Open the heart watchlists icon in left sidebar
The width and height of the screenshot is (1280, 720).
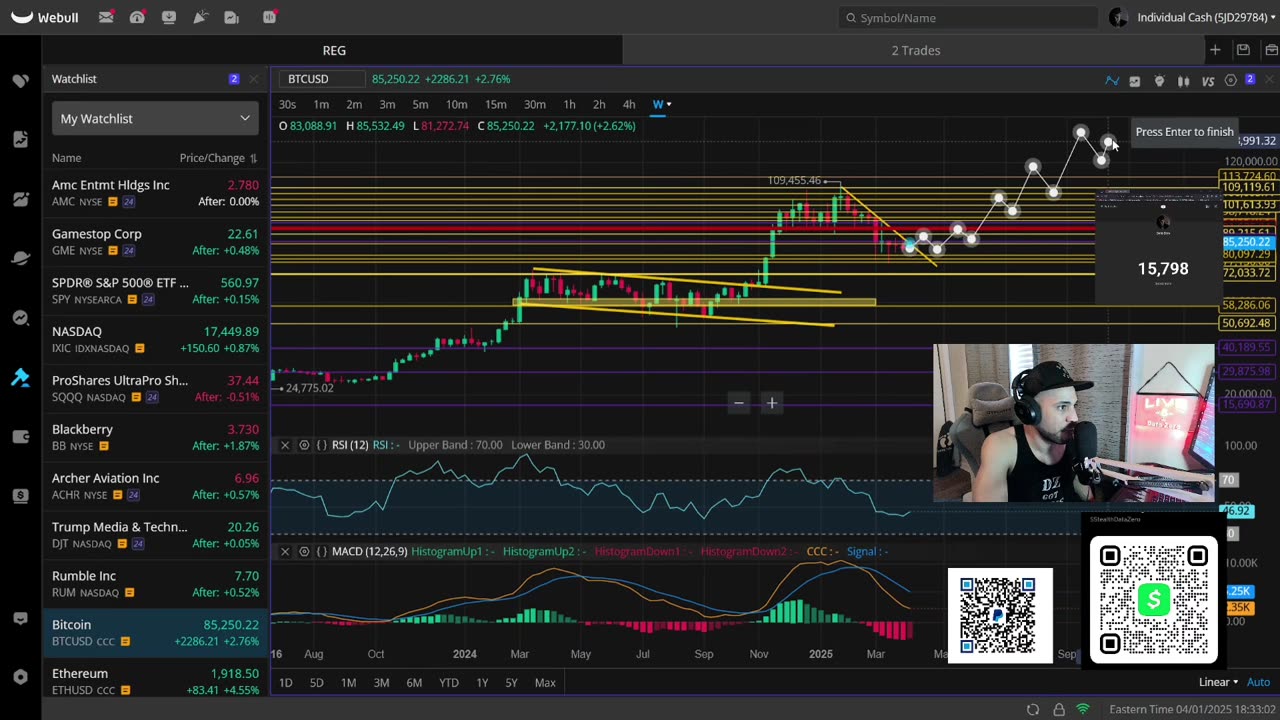click(x=20, y=80)
